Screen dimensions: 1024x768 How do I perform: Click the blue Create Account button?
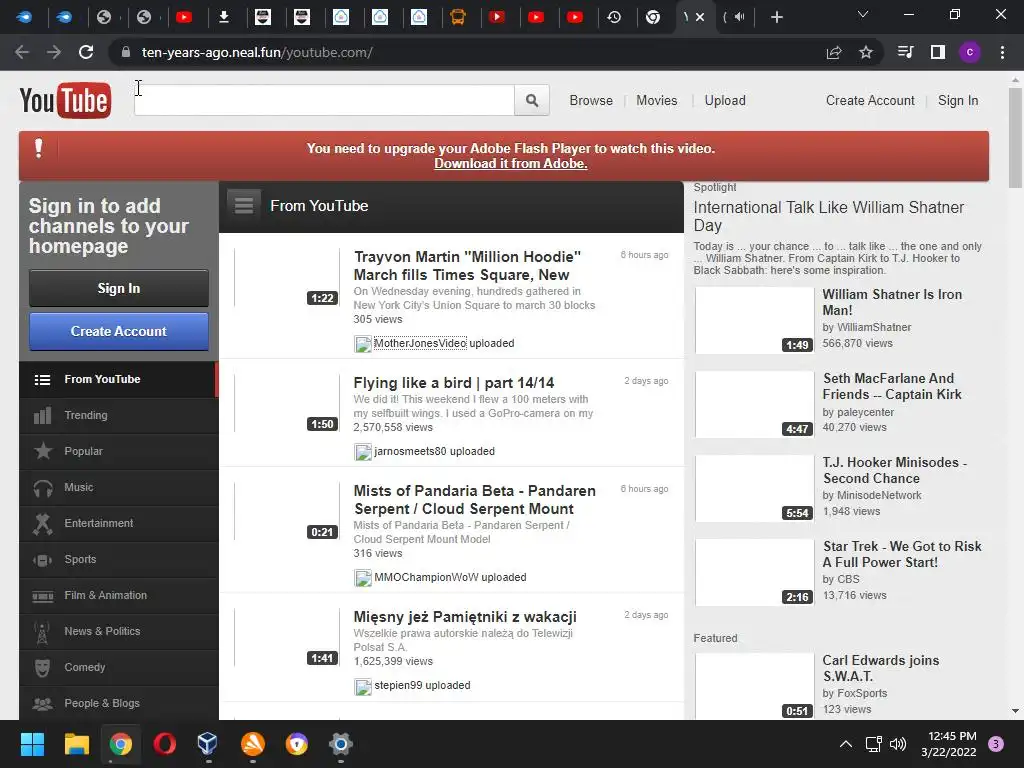[119, 331]
